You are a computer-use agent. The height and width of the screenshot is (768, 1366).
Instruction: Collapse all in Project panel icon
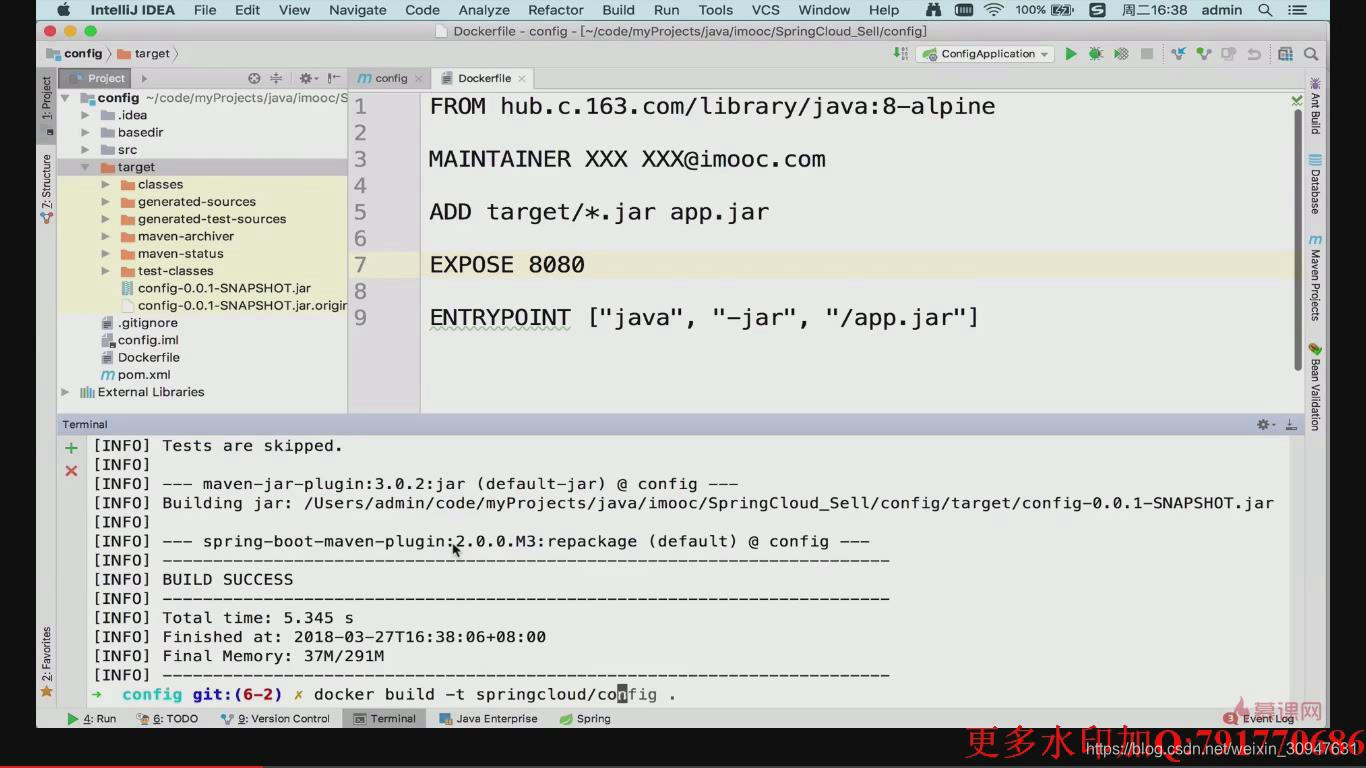click(276, 78)
